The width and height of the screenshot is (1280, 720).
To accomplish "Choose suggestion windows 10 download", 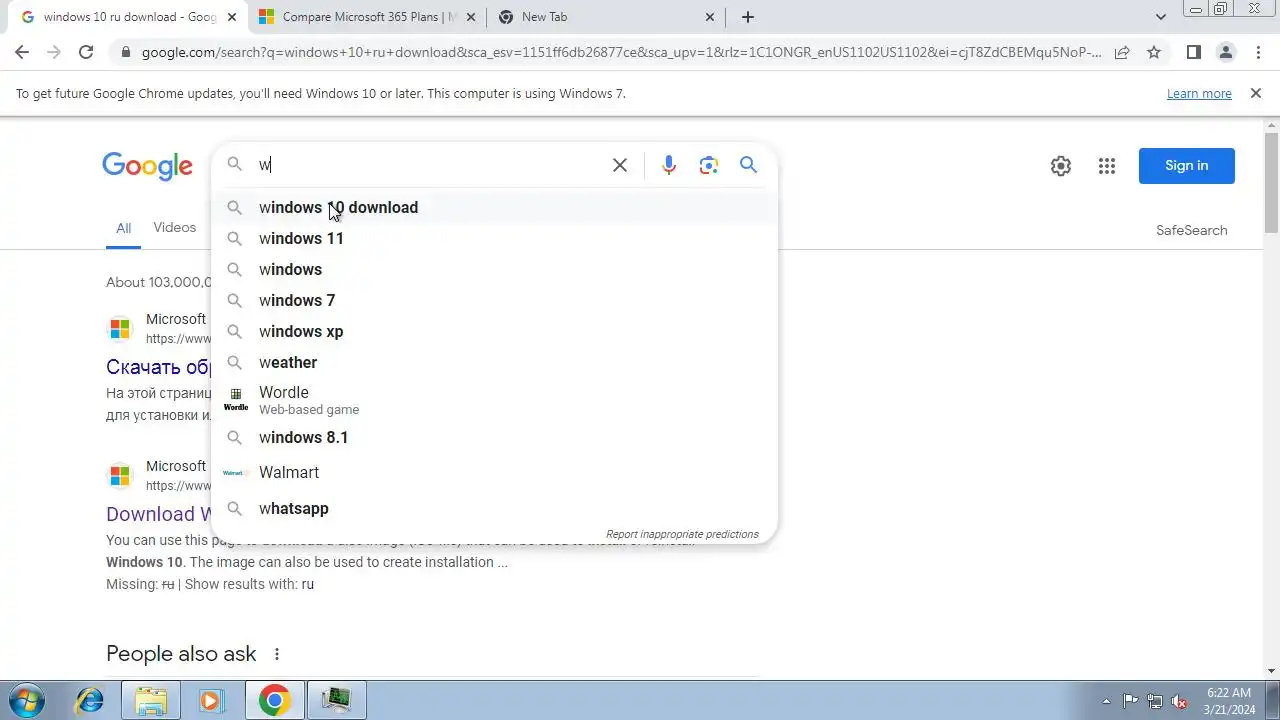I will pos(494,207).
